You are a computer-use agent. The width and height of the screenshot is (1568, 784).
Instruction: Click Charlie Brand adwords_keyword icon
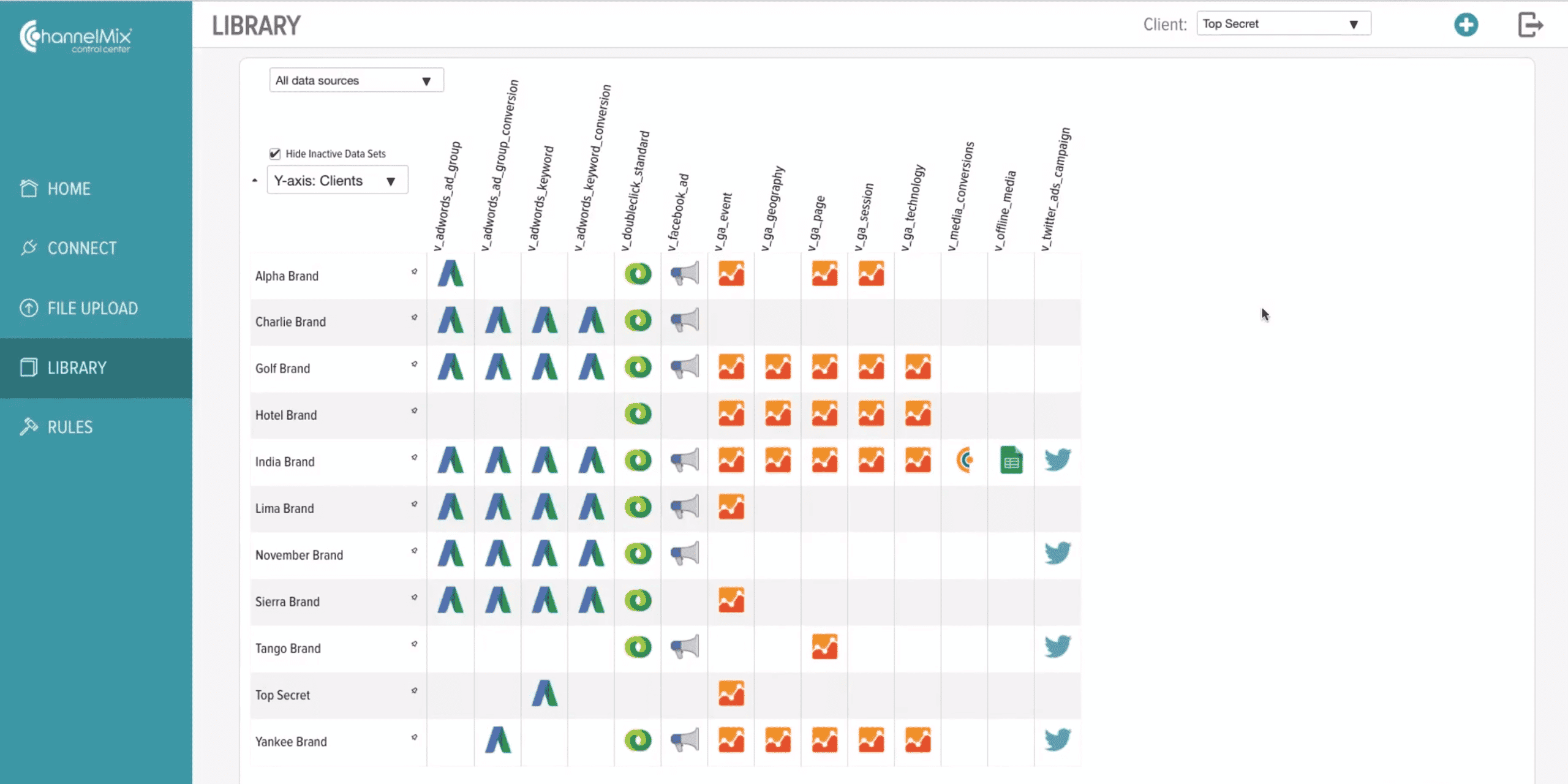[x=544, y=320]
